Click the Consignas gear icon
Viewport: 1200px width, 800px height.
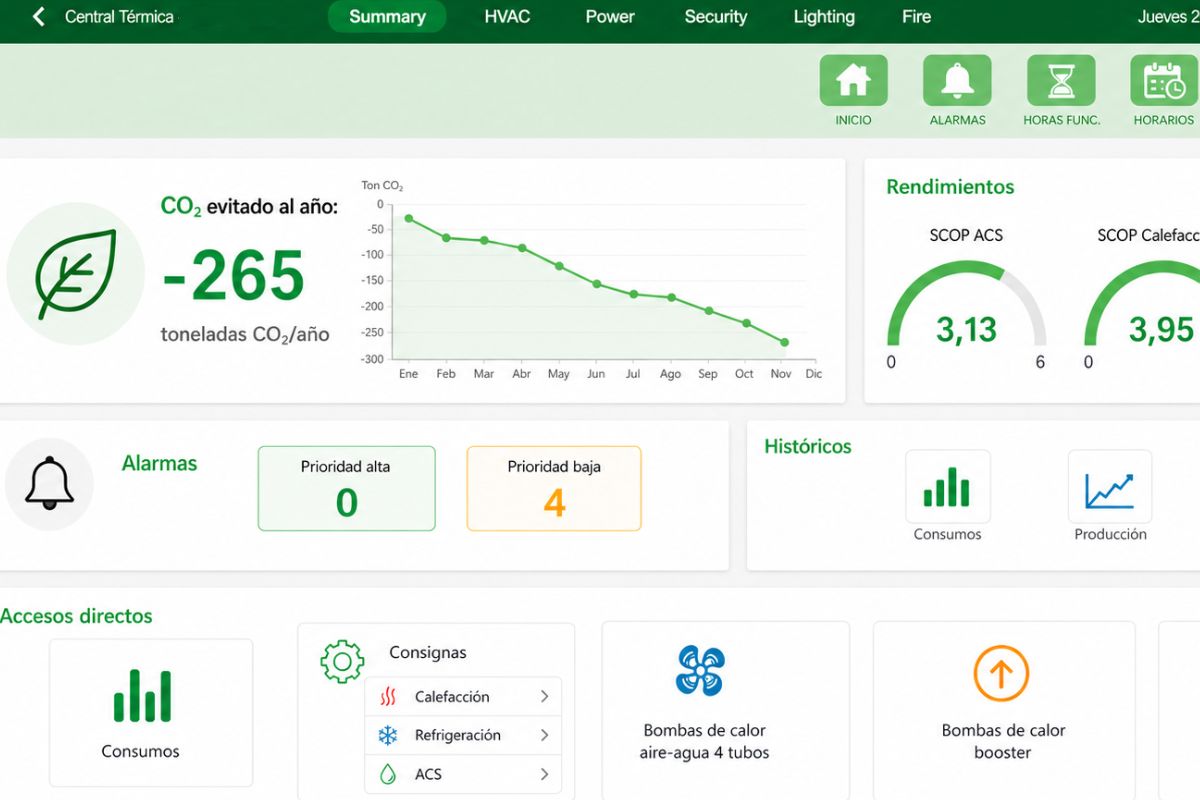point(342,661)
